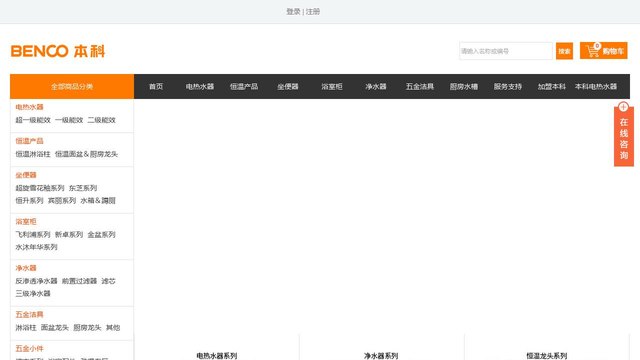Click 淋浴柱 under 五金洁具
640x360 pixels.
[x=26, y=327]
